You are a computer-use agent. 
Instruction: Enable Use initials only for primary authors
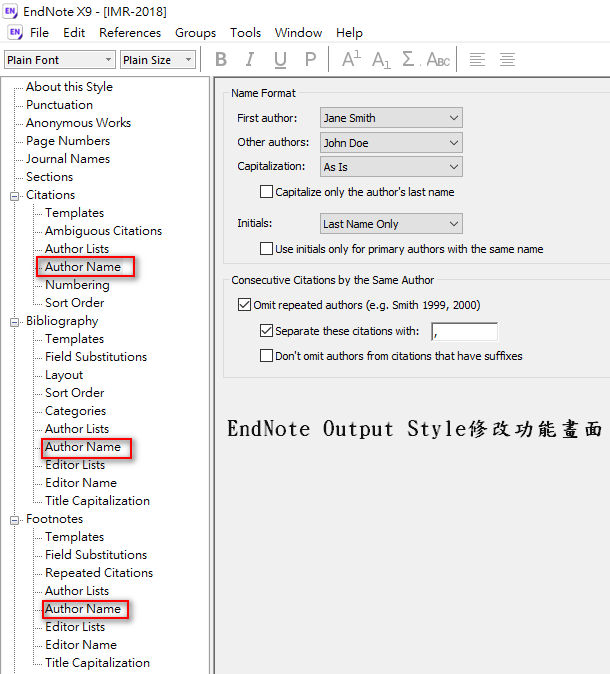[266, 248]
